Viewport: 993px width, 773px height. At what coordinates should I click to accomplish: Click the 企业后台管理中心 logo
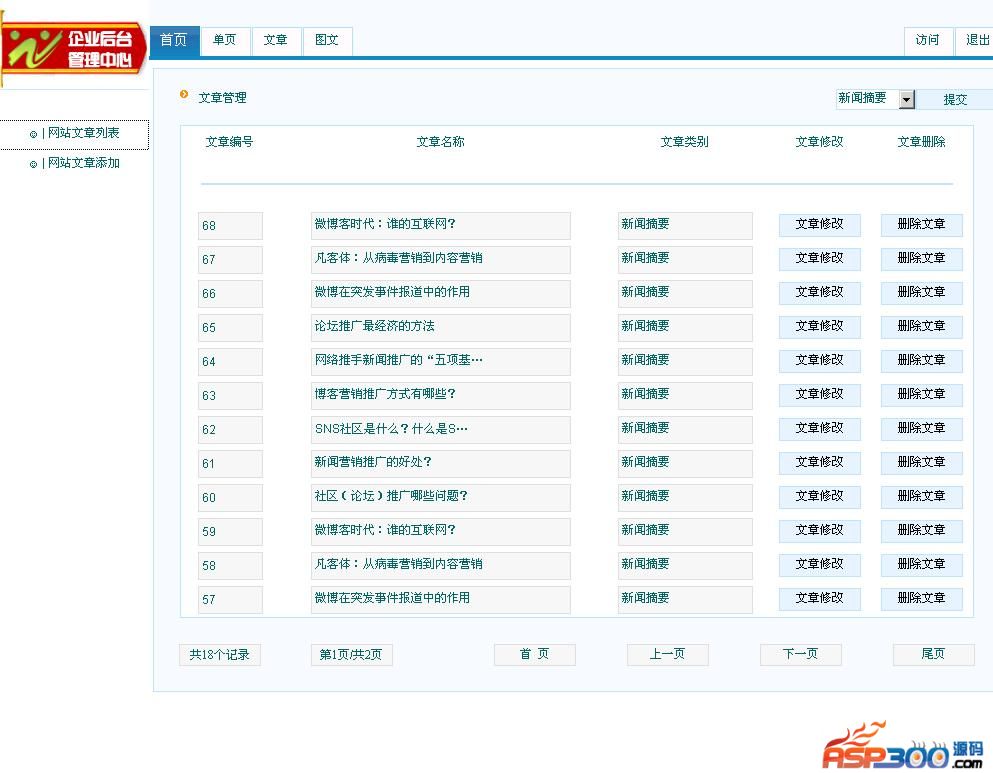[x=73, y=49]
